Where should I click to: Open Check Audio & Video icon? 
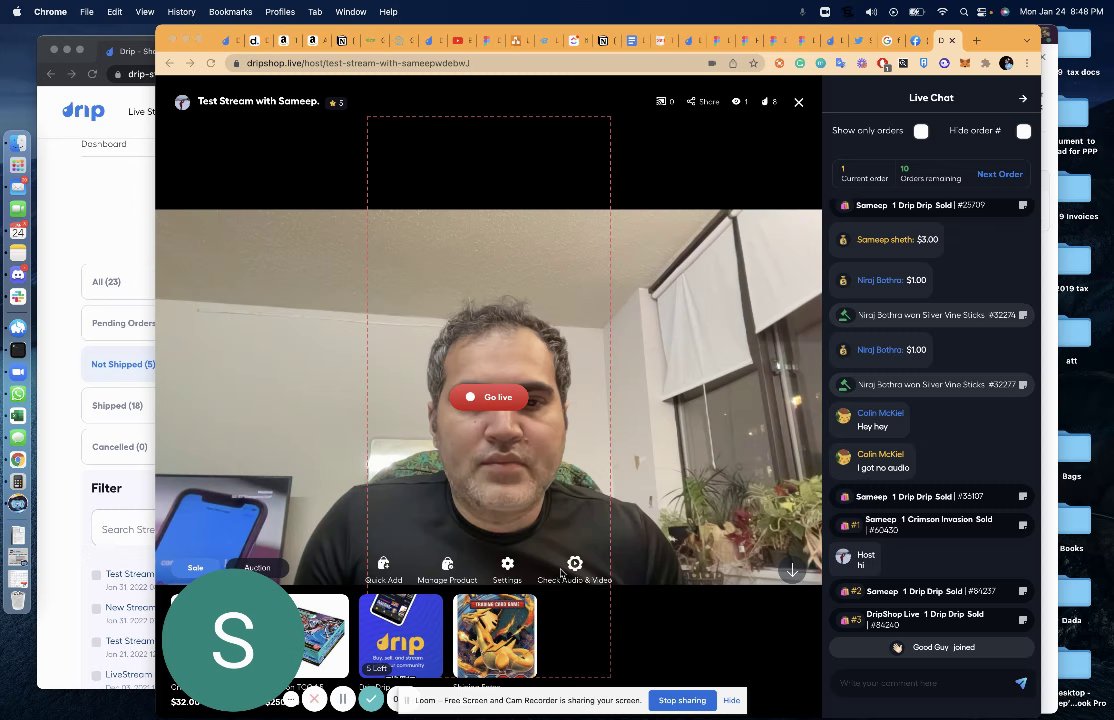(x=575, y=564)
